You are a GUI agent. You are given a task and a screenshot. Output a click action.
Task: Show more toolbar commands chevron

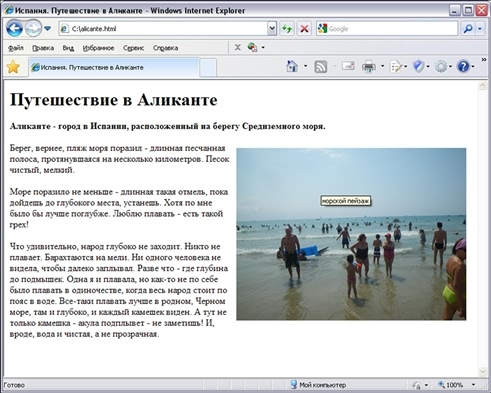[484, 60]
